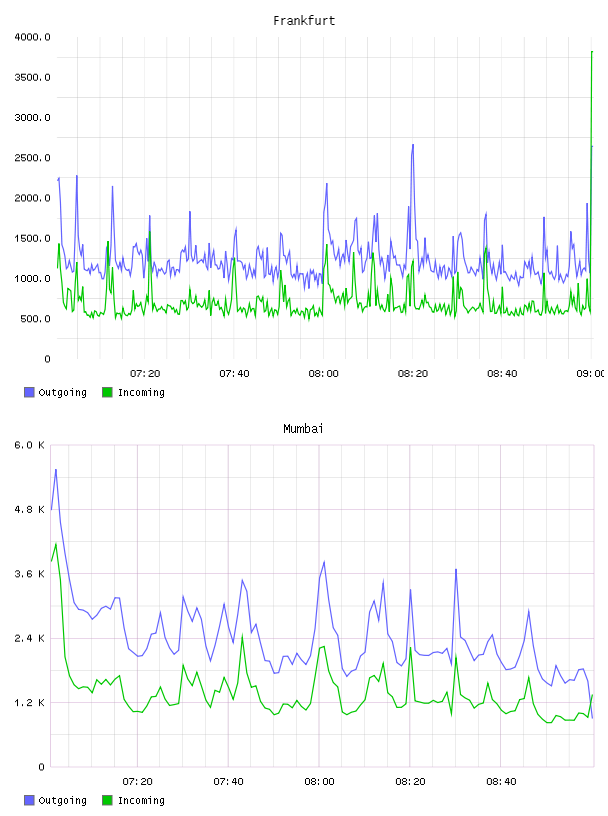
Task: Click the blue Outgoing swatch in Mumbai legend
Action: [x=29, y=800]
